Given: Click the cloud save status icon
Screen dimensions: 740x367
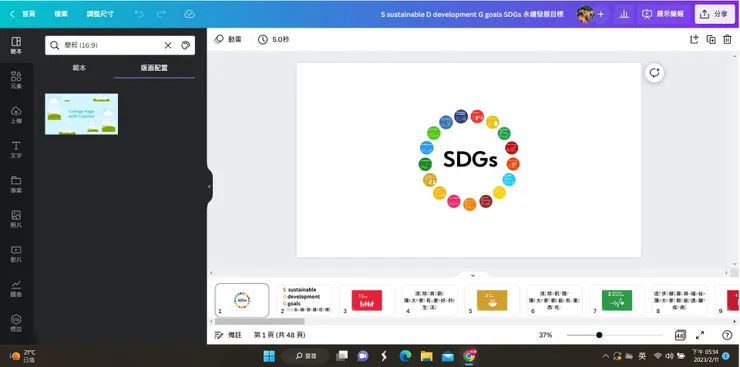Looking at the screenshot, I should [x=189, y=14].
